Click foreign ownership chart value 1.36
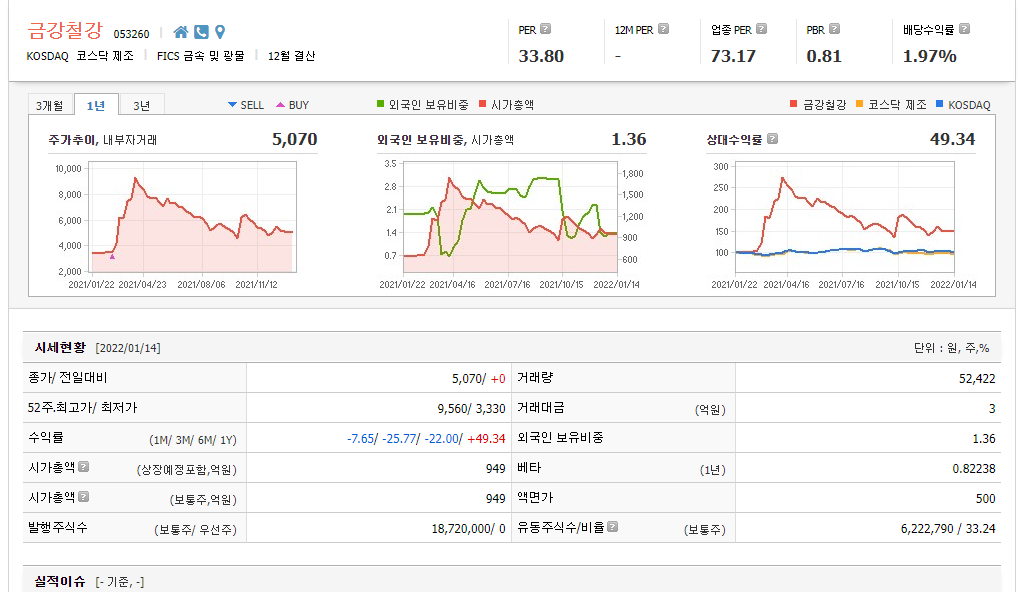The height and width of the screenshot is (592, 1018). click(628, 139)
